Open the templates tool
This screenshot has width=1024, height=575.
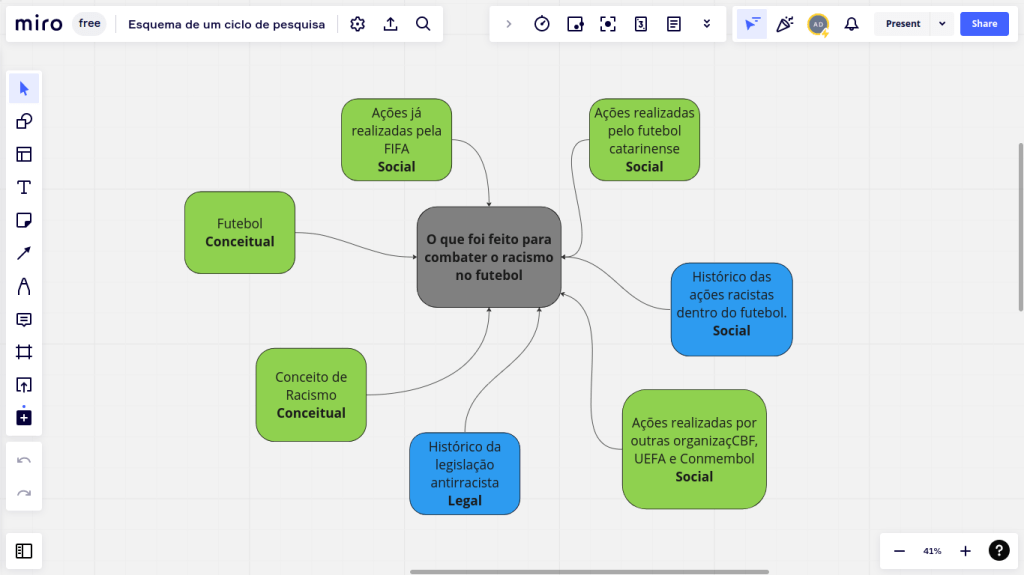24,154
